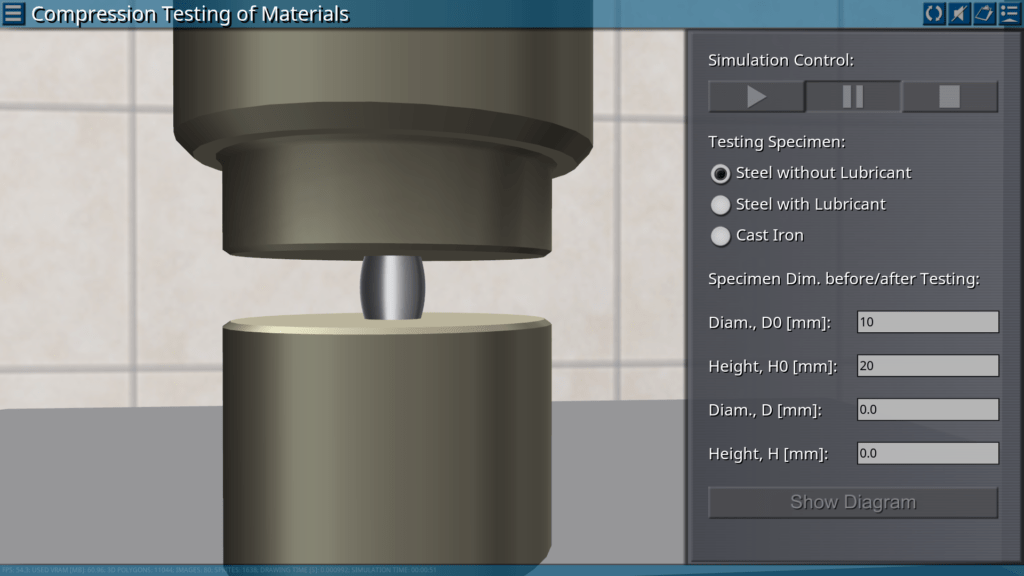Open the hamburger menu

pos(14,14)
